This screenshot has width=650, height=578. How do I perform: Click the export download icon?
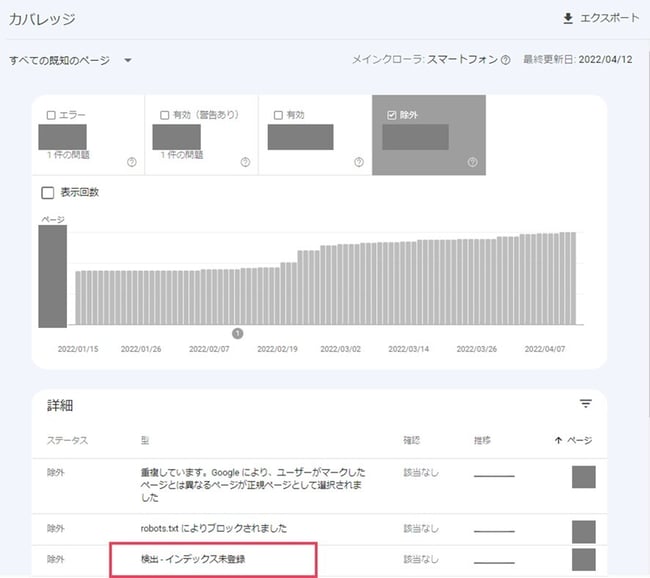(570, 19)
